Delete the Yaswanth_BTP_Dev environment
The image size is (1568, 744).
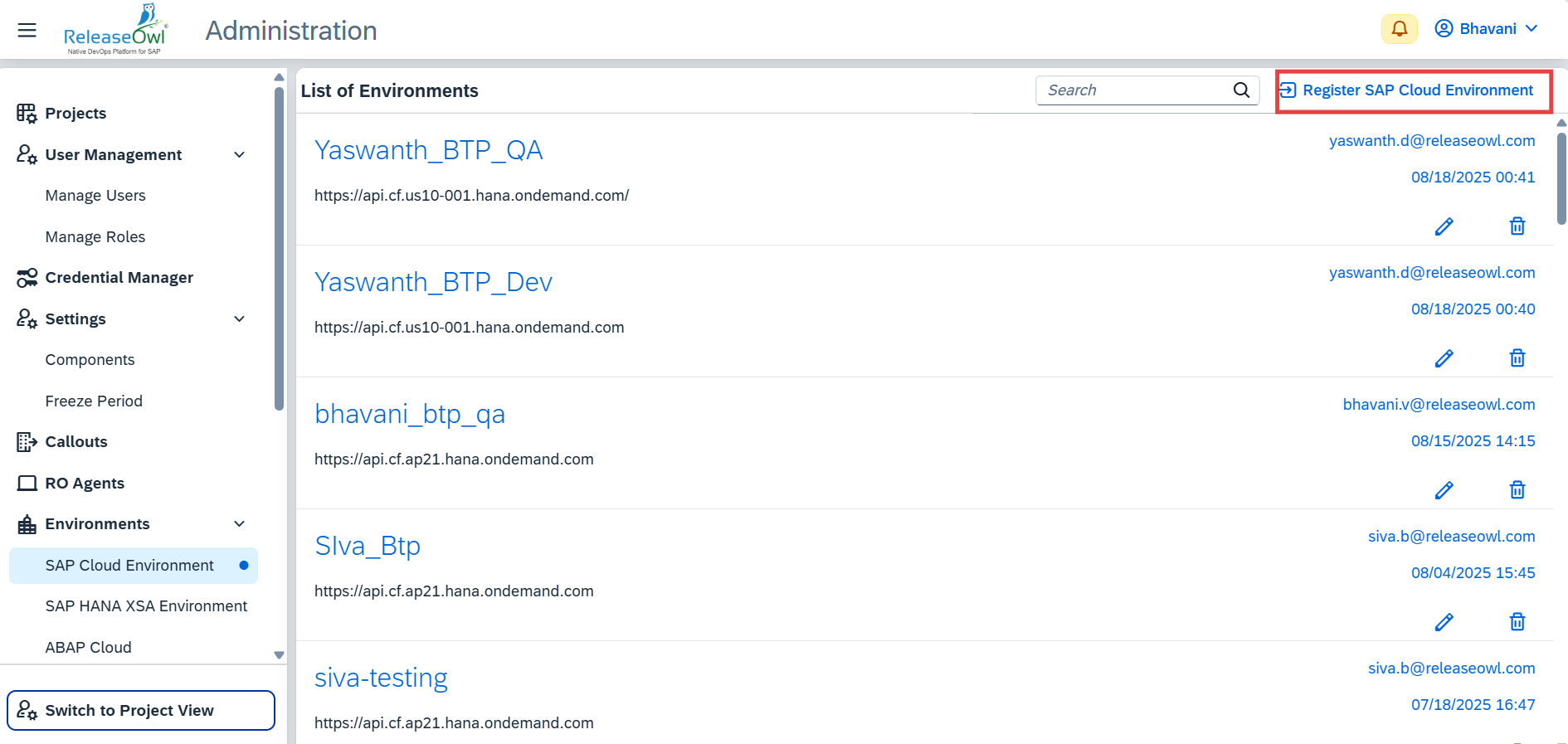point(1517,358)
